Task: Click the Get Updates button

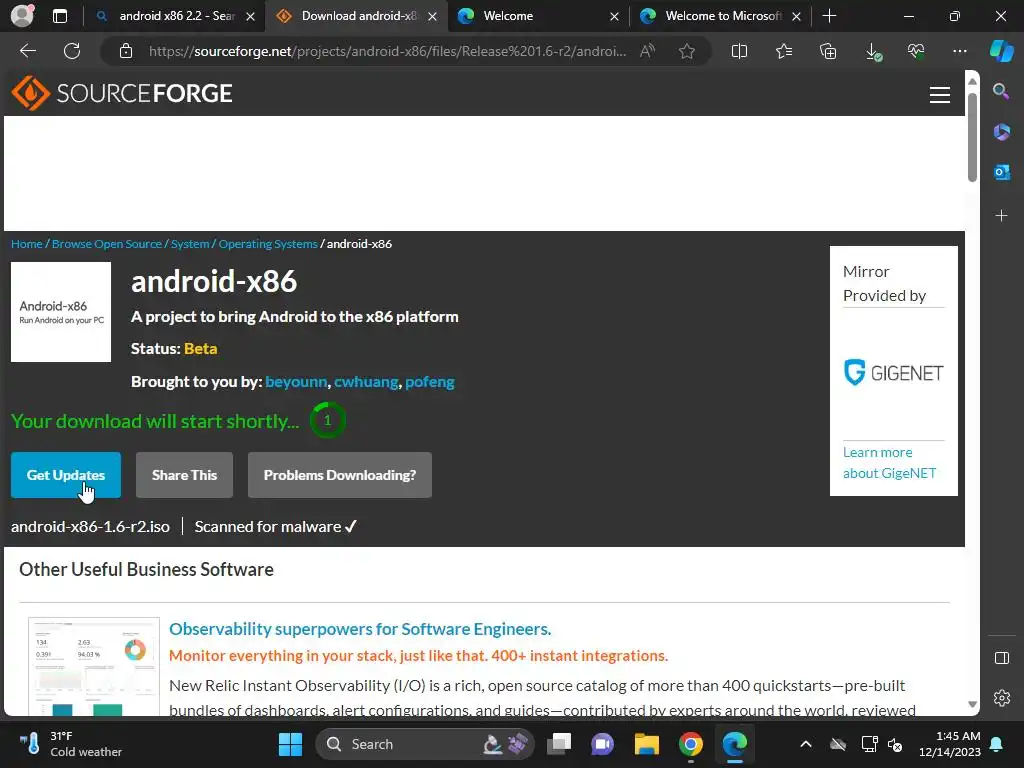Action: pyautogui.click(x=66, y=475)
